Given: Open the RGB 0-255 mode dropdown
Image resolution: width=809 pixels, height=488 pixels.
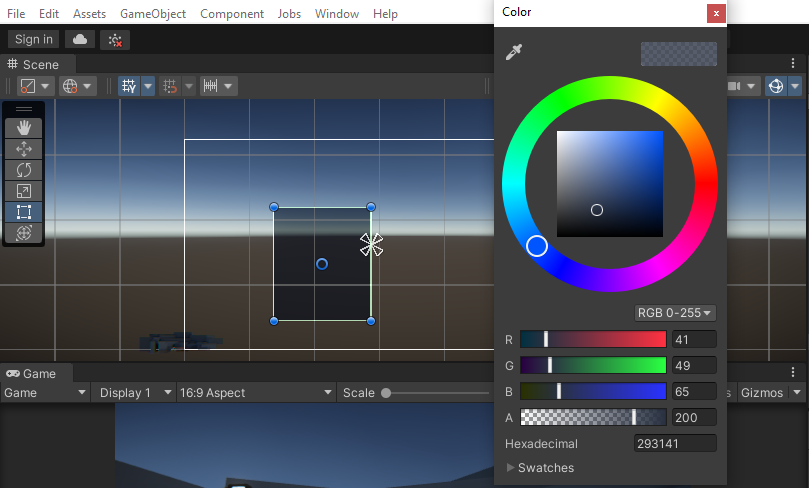Looking at the screenshot, I should [x=676, y=313].
